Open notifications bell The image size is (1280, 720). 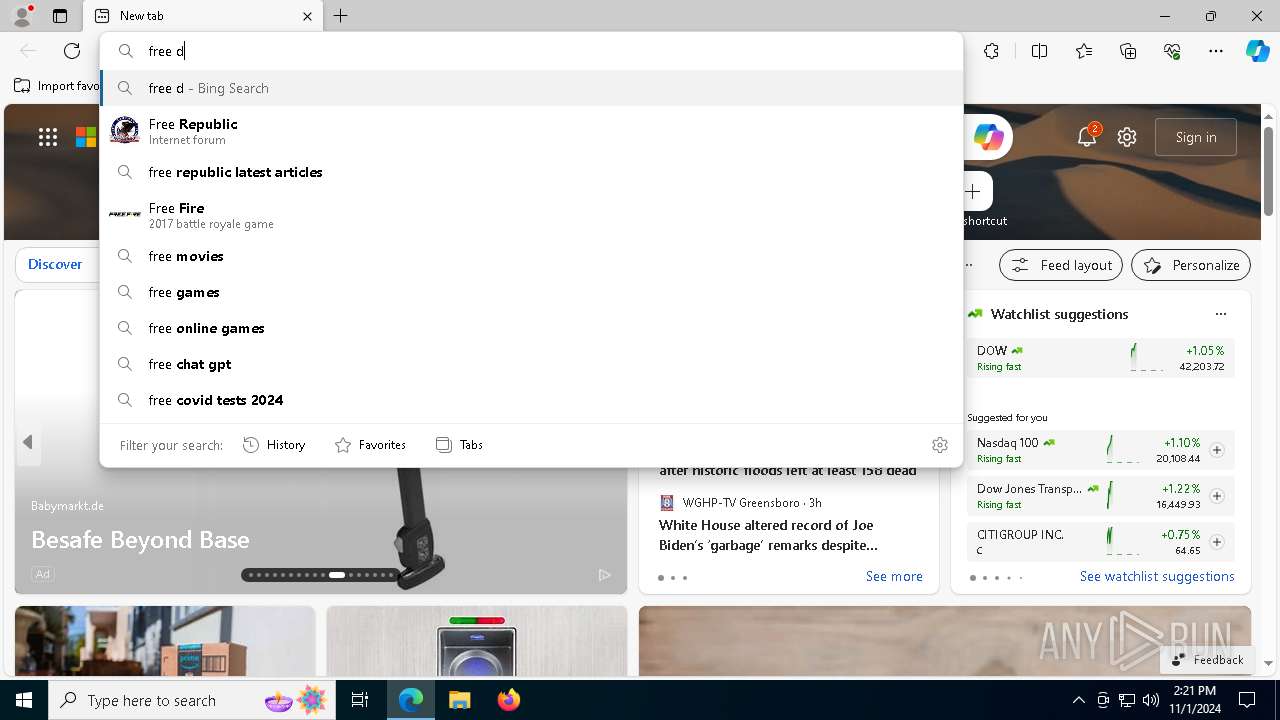pyautogui.click(x=1087, y=137)
